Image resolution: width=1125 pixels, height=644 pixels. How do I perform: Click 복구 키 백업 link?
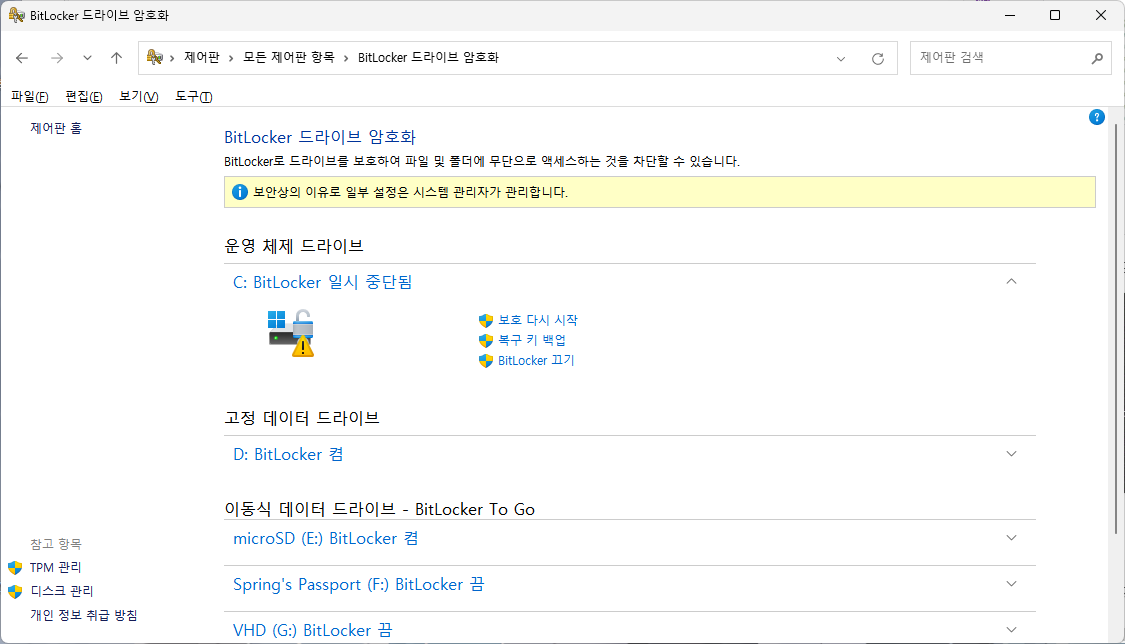coord(532,340)
